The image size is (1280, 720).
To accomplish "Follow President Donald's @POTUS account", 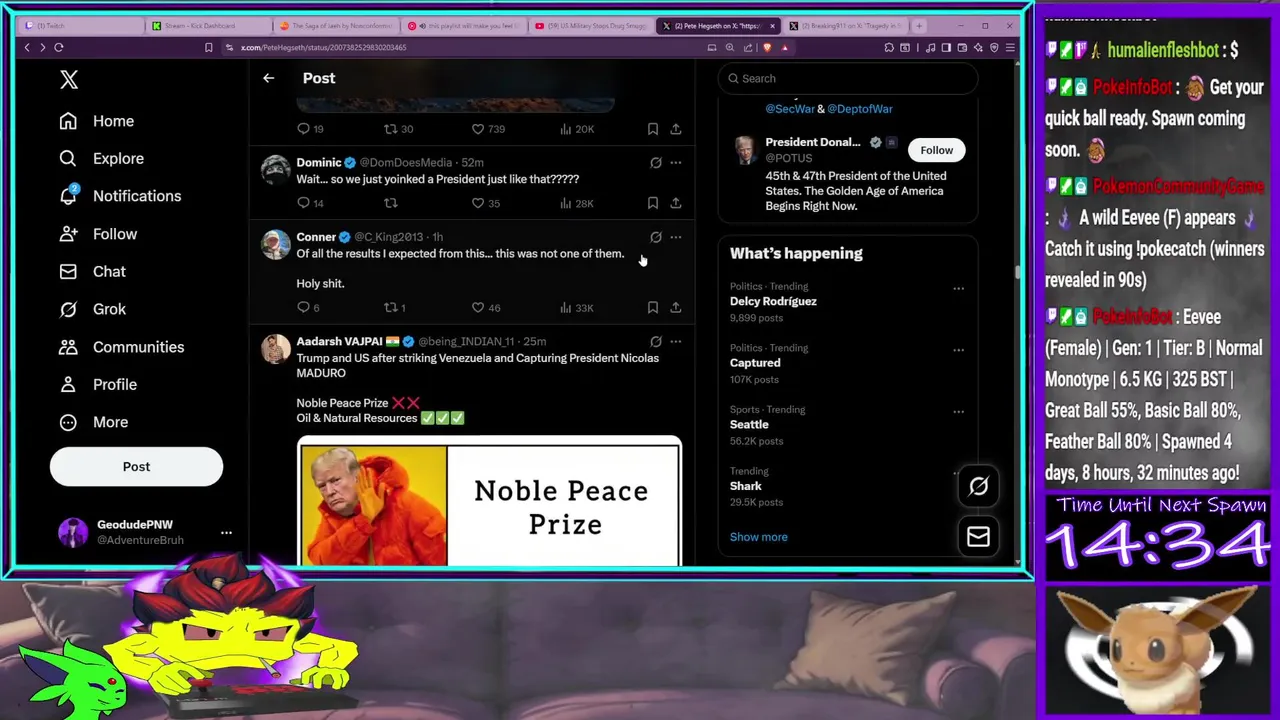I will [936, 150].
